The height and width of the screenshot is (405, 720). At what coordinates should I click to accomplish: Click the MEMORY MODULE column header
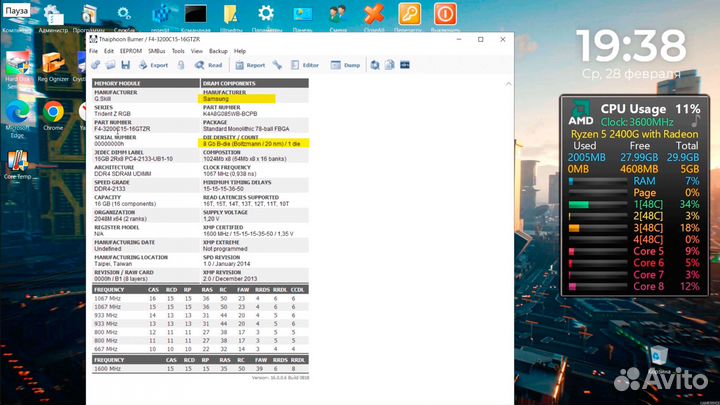click(146, 83)
